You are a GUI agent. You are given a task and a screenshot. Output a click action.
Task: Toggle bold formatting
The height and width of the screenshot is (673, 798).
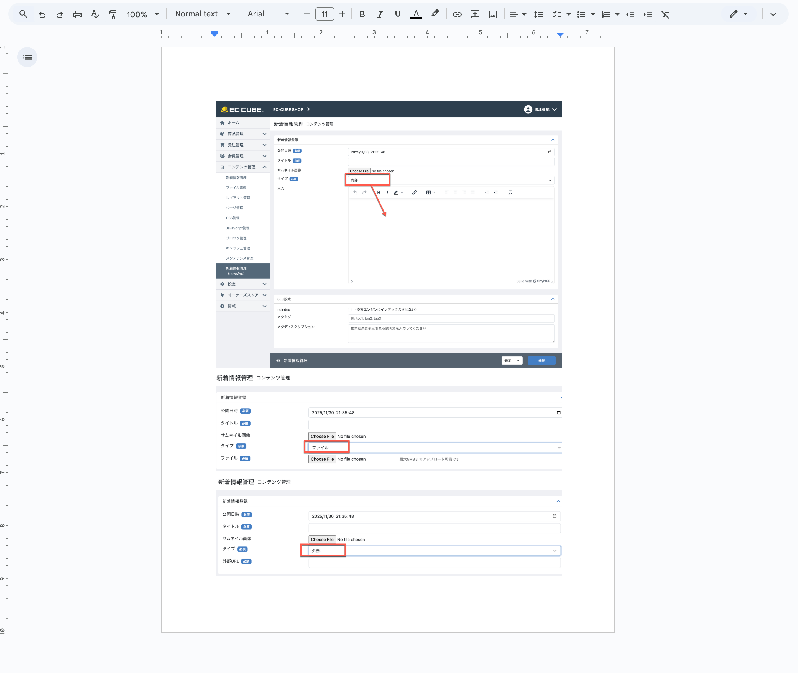pyautogui.click(x=362, y=14)
